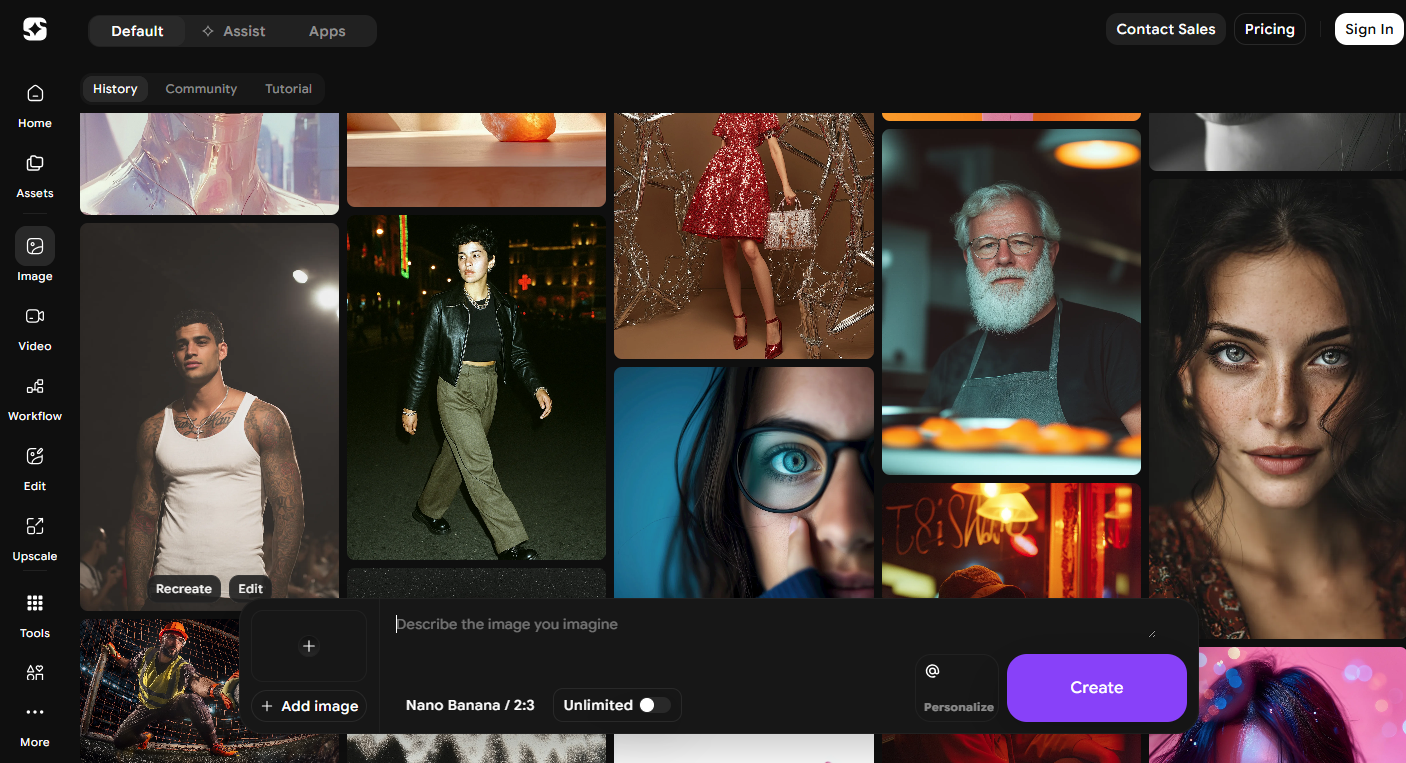Click Recreate on the tank top photo
The image size is (1406, 763).
click(184, 589)
